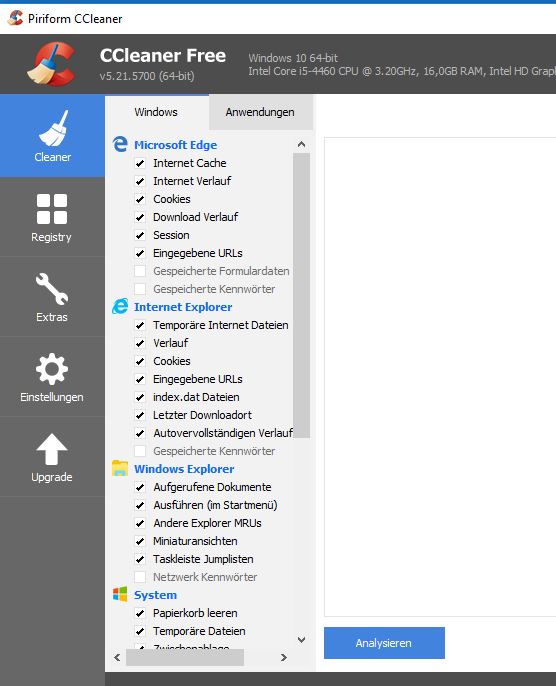556x686 pixels.
Task: Open the Registry section grid icon
Action: (x=52, y=209)
